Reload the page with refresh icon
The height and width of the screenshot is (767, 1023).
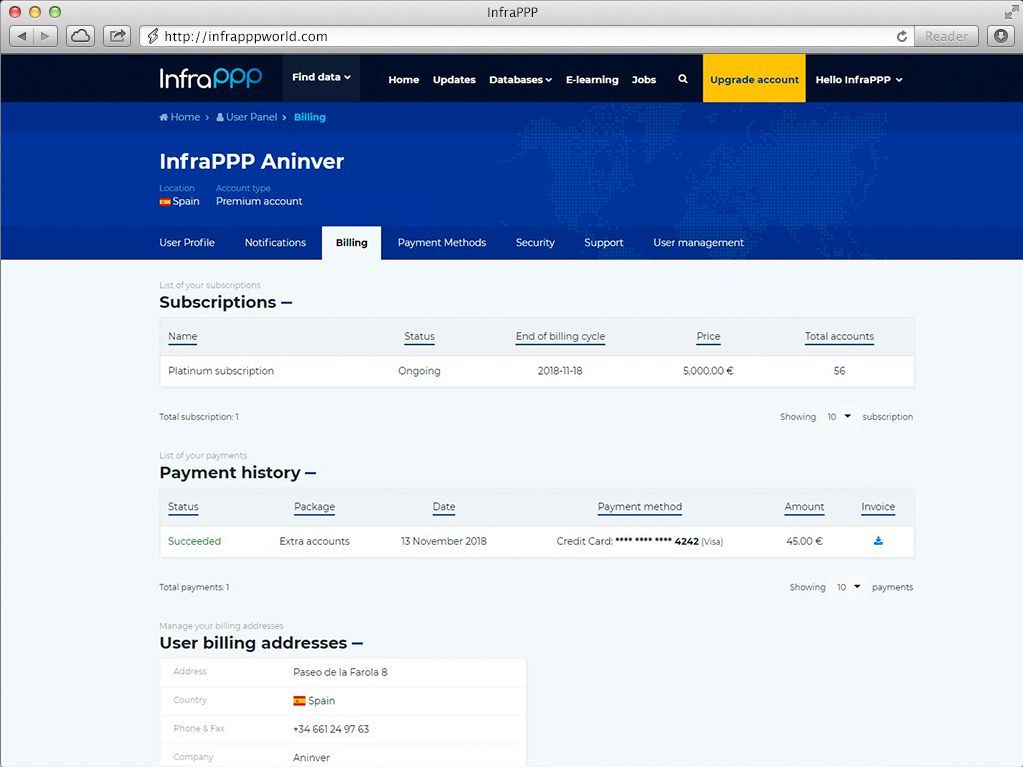pyautogui.click(x=902, y=36)
